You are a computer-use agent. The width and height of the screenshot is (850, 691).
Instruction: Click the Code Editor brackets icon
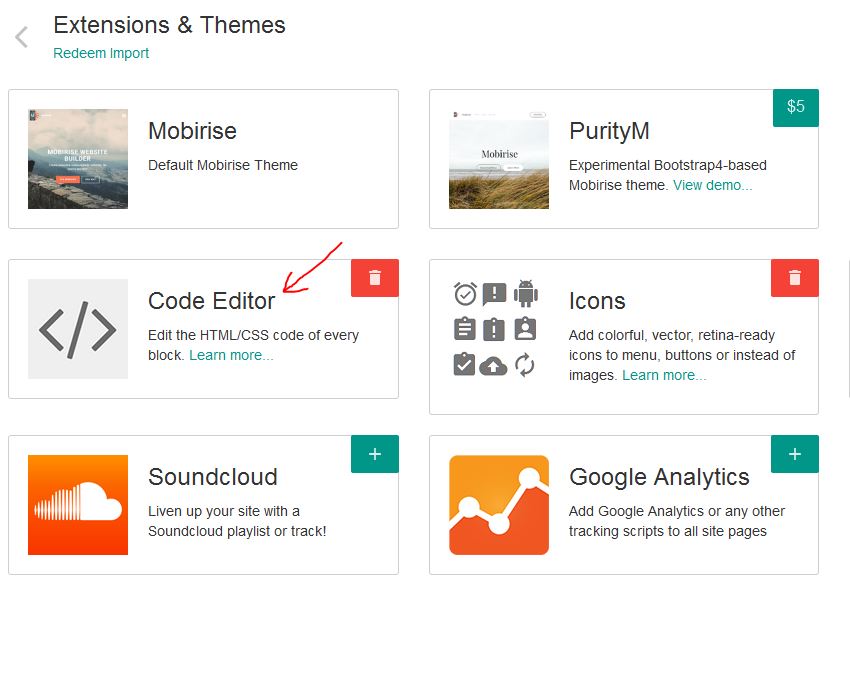pyautogui.click(x=78, y=329)
